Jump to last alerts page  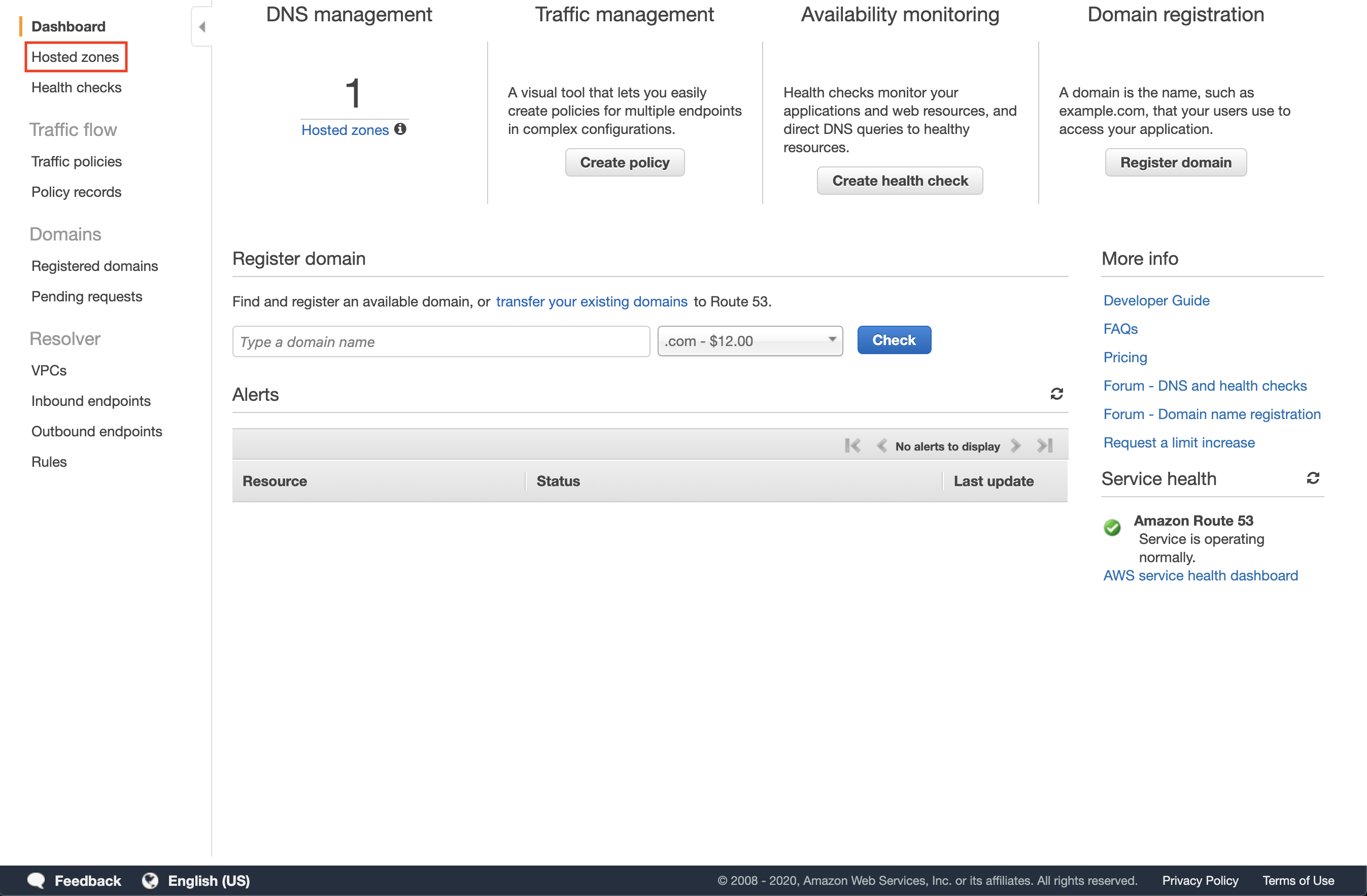(1045, 445)
